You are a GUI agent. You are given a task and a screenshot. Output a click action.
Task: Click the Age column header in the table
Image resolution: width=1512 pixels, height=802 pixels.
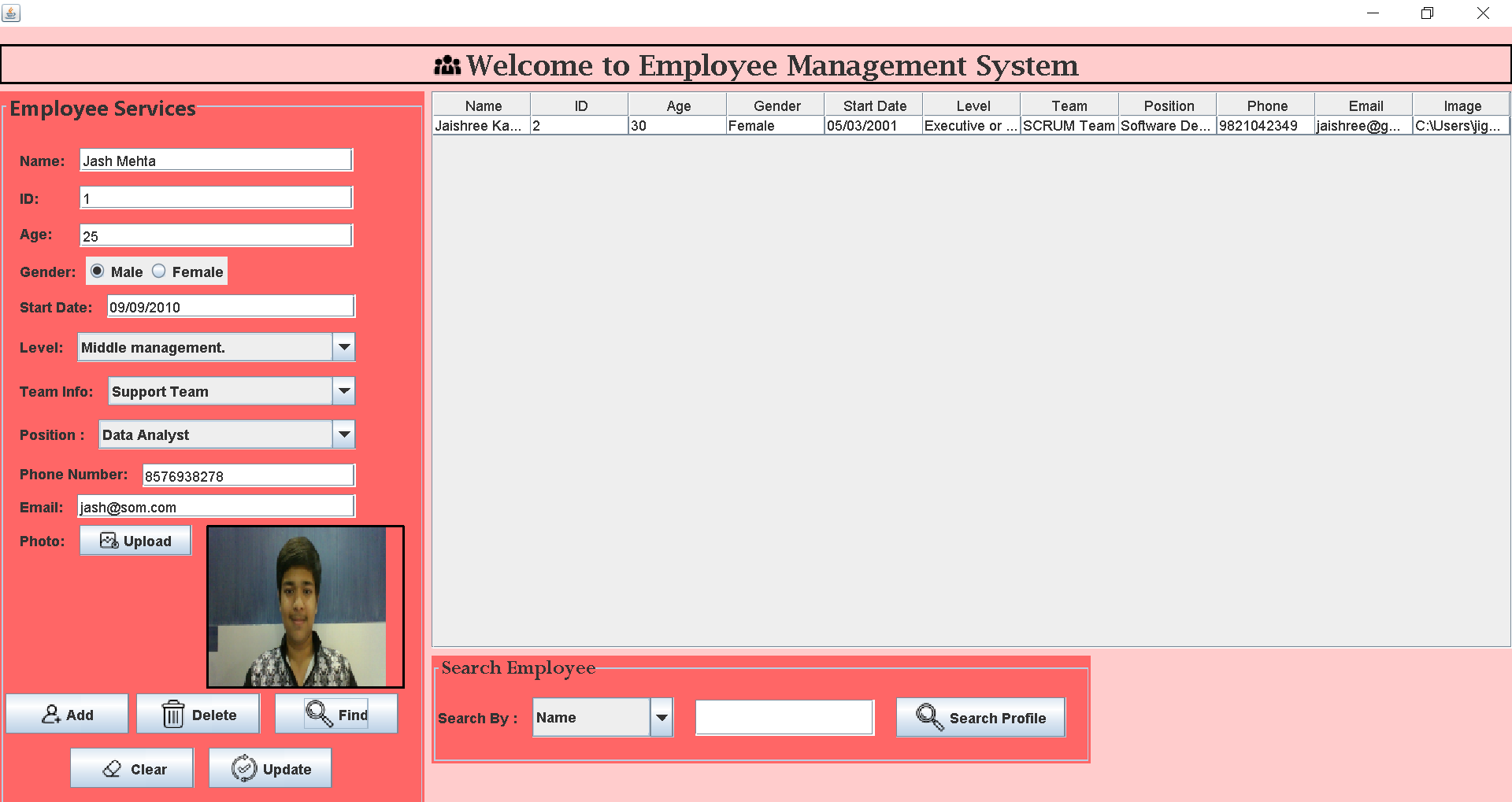(x=676, y=105)
